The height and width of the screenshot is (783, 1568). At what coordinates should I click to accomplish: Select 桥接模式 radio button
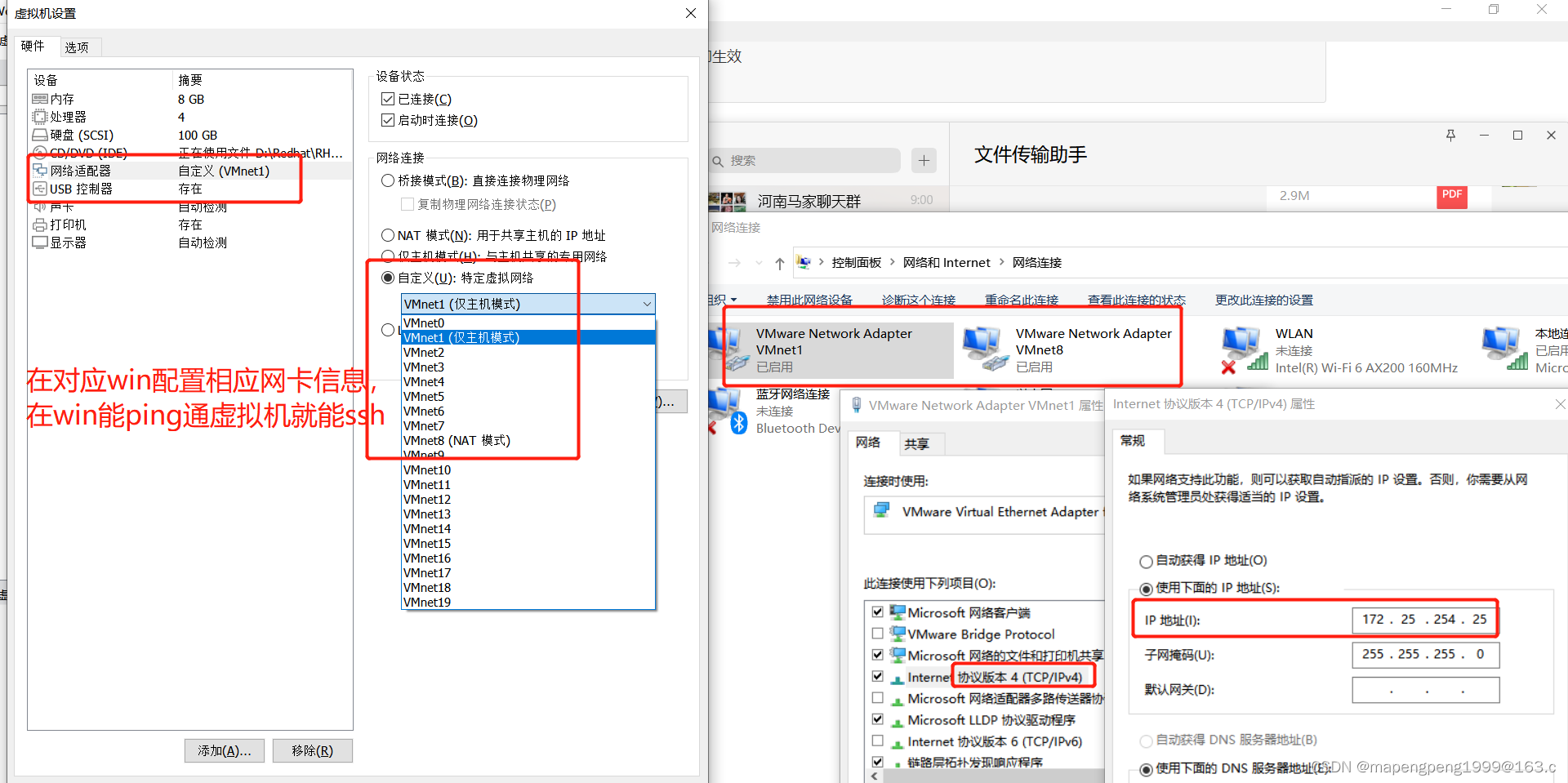(388, 180)
